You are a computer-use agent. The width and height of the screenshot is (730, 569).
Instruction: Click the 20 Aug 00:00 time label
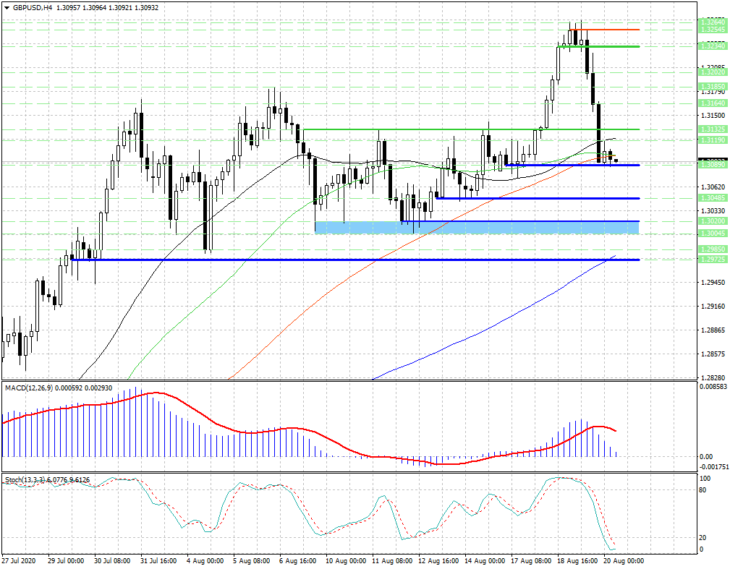[624, 561]
